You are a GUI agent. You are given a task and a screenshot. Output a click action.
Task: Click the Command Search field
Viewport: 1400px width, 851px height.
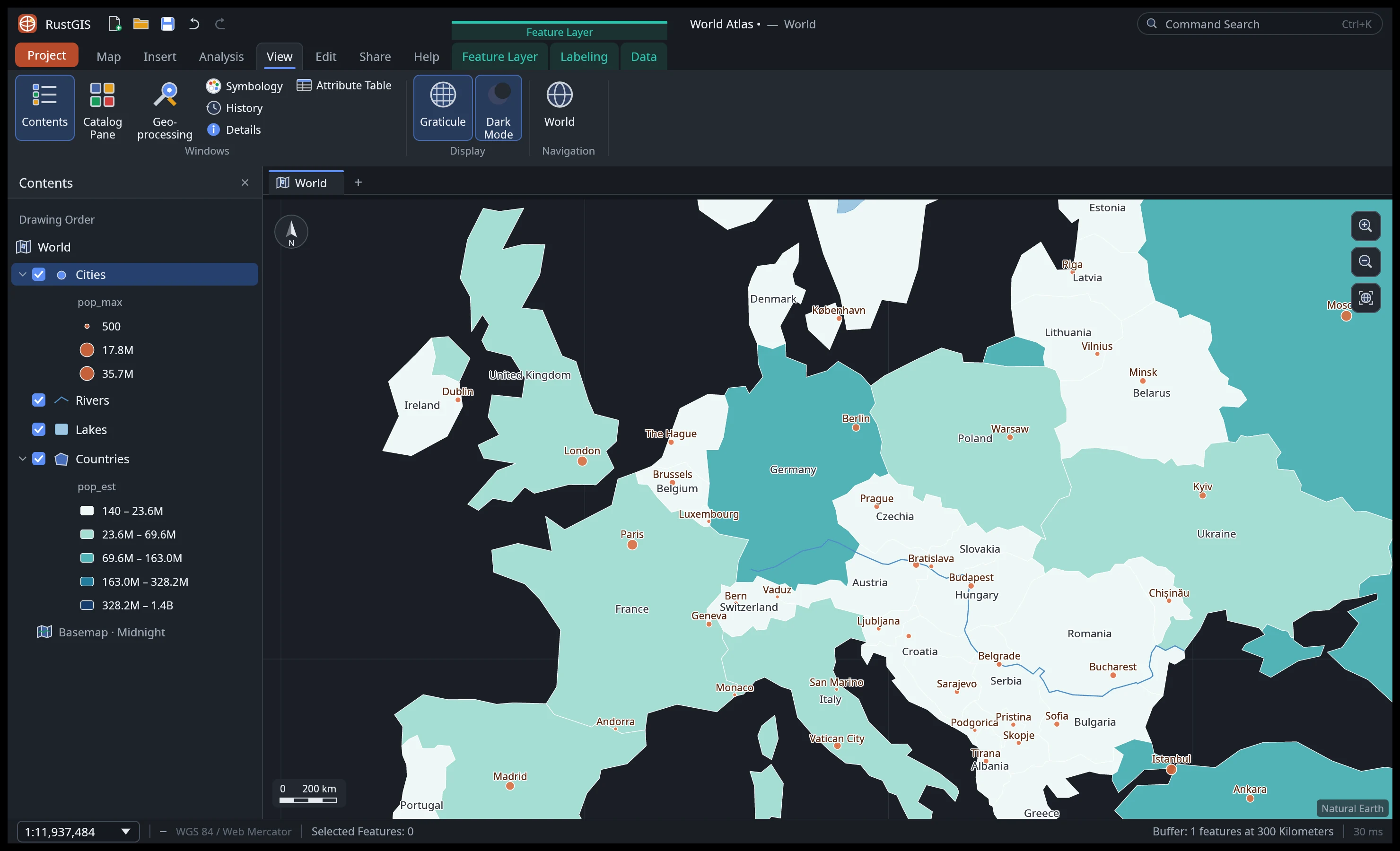(1259, 24)
